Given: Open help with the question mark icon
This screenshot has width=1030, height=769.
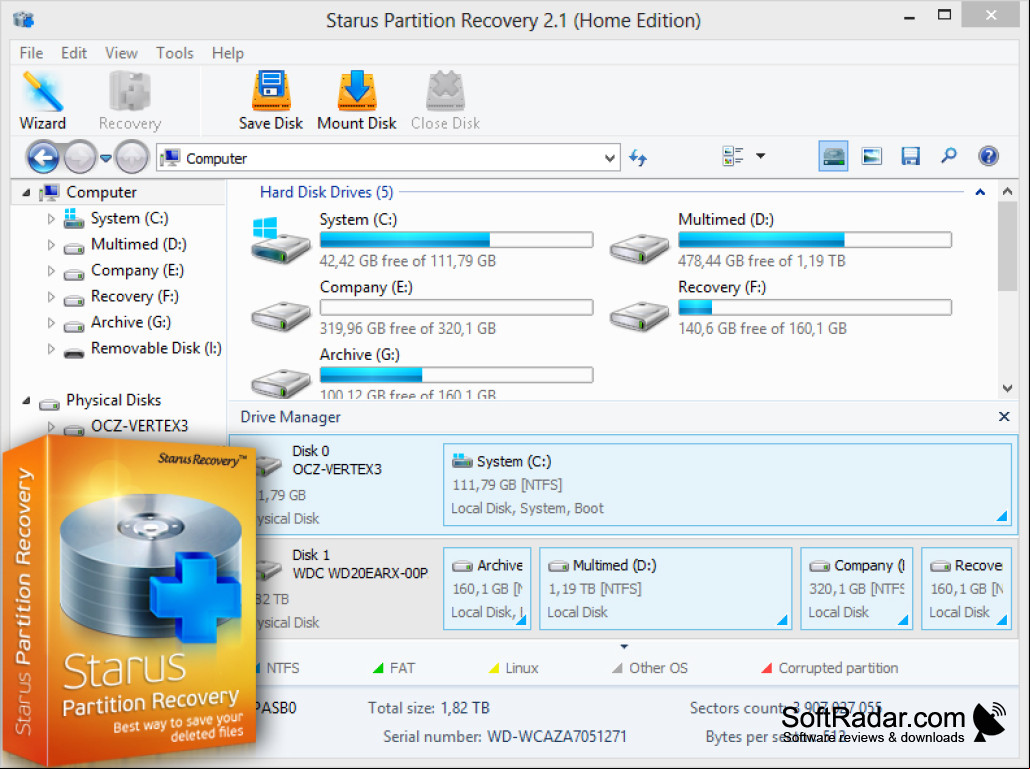Looking at the screenshot, I should coord(988,156).
